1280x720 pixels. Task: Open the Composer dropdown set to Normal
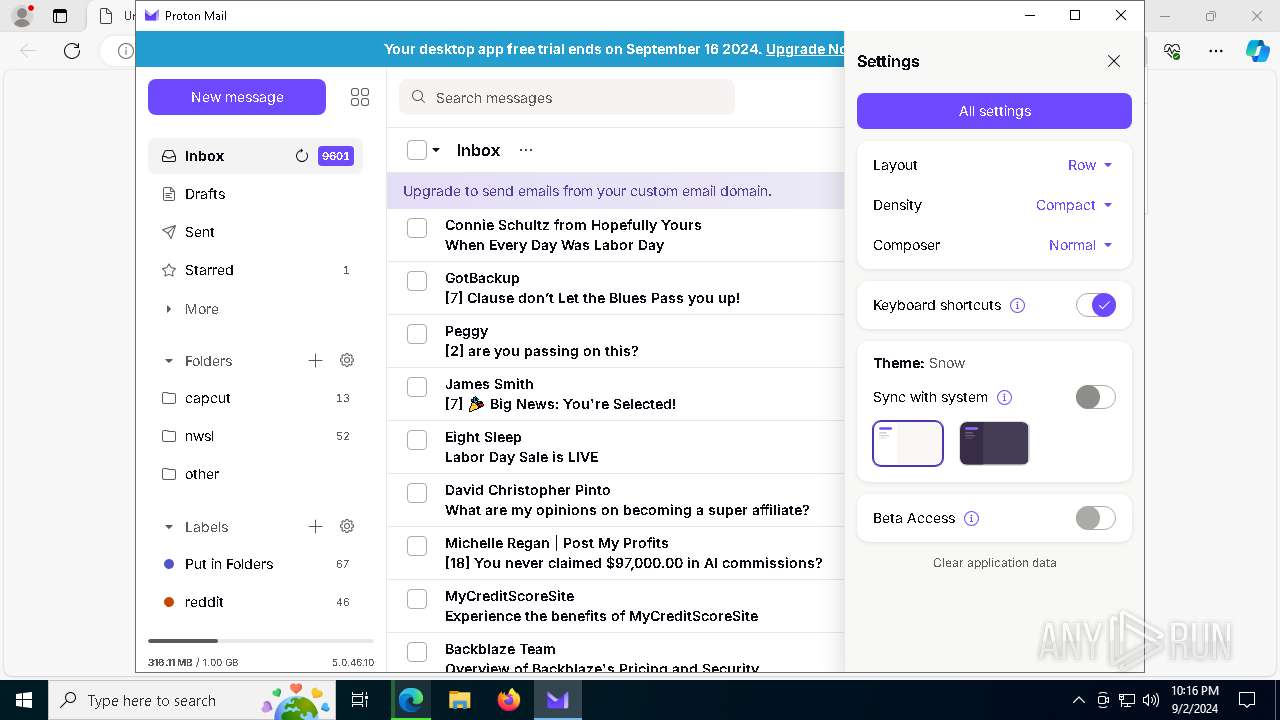tap(1080, 245)
